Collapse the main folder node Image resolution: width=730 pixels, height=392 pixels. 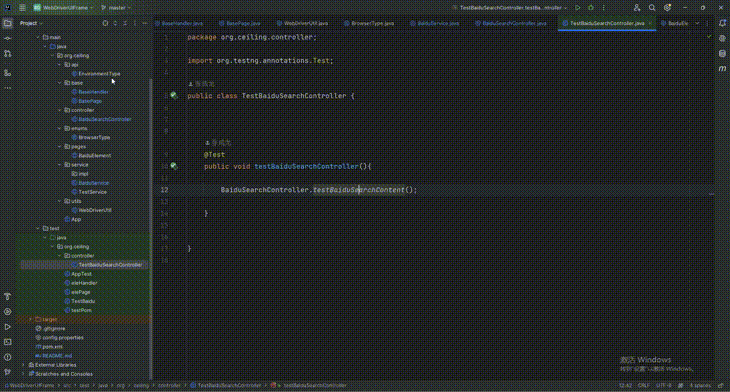point(38,37)
